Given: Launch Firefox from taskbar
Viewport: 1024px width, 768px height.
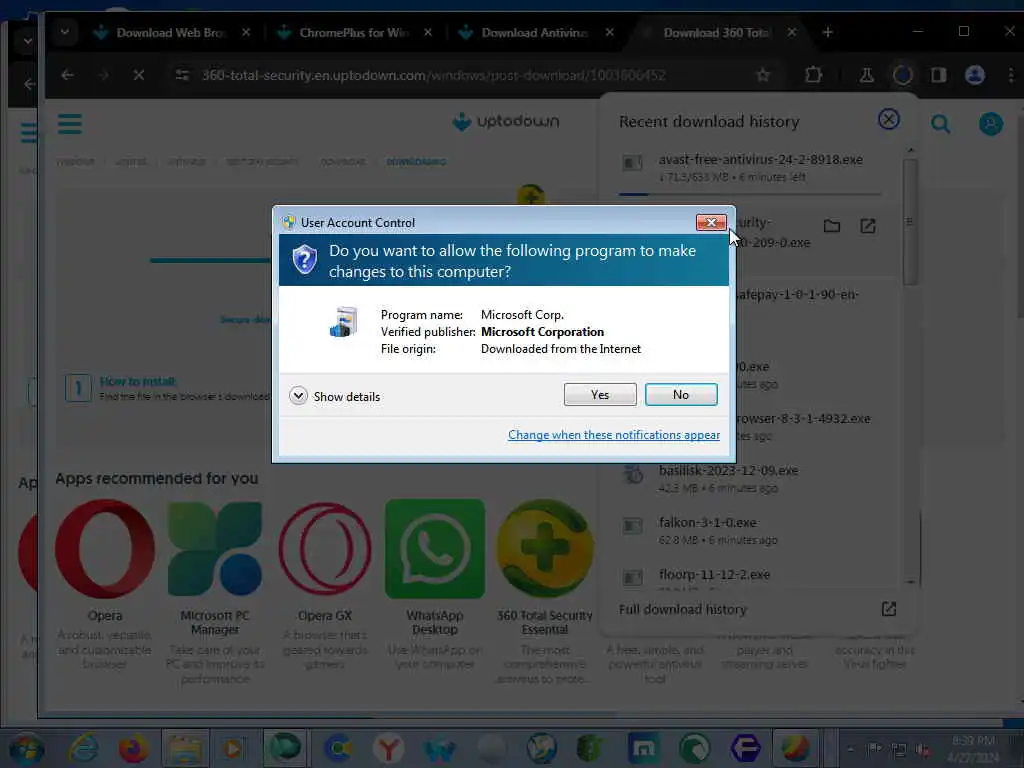Looking at the screenshot, I should pos(133,748).
